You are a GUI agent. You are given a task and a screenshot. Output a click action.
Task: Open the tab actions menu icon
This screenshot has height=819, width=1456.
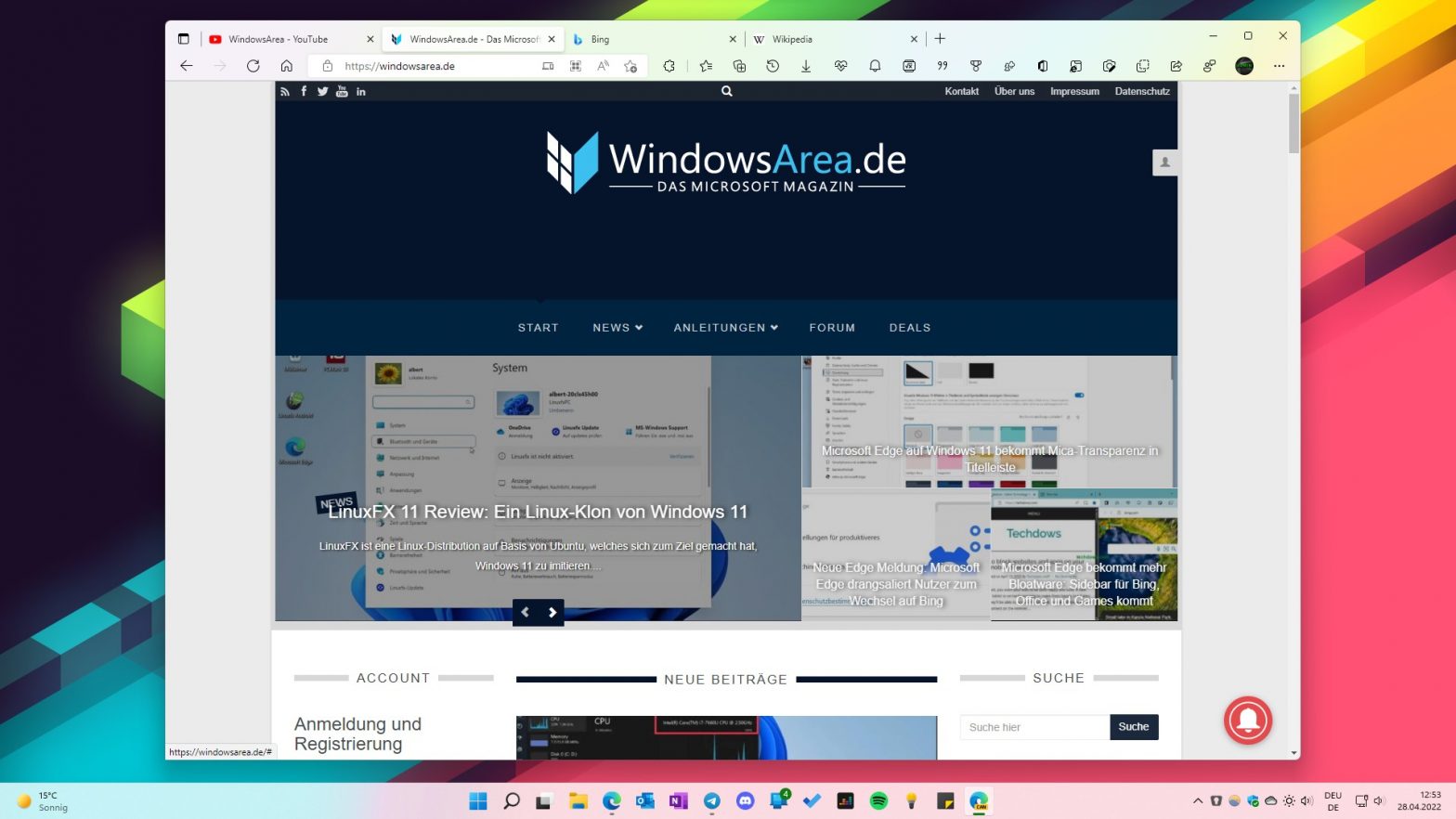tap(183, 39)
